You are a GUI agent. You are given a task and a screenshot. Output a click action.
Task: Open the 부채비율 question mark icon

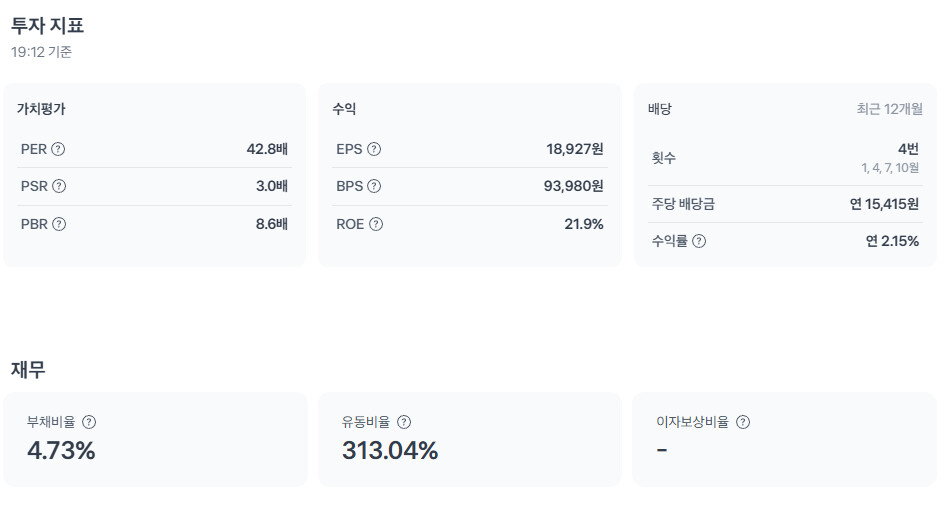point(89,422)
